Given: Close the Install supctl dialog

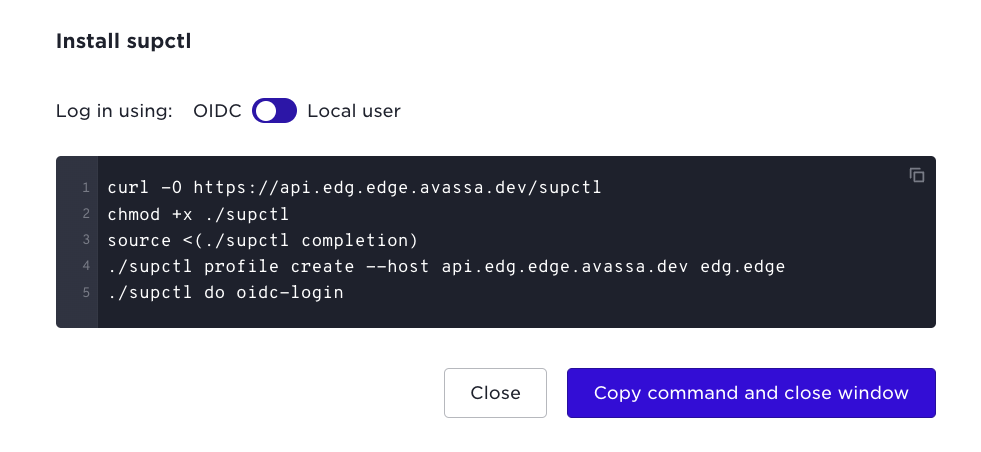Looking at the screenshot, I should point(495,393).
